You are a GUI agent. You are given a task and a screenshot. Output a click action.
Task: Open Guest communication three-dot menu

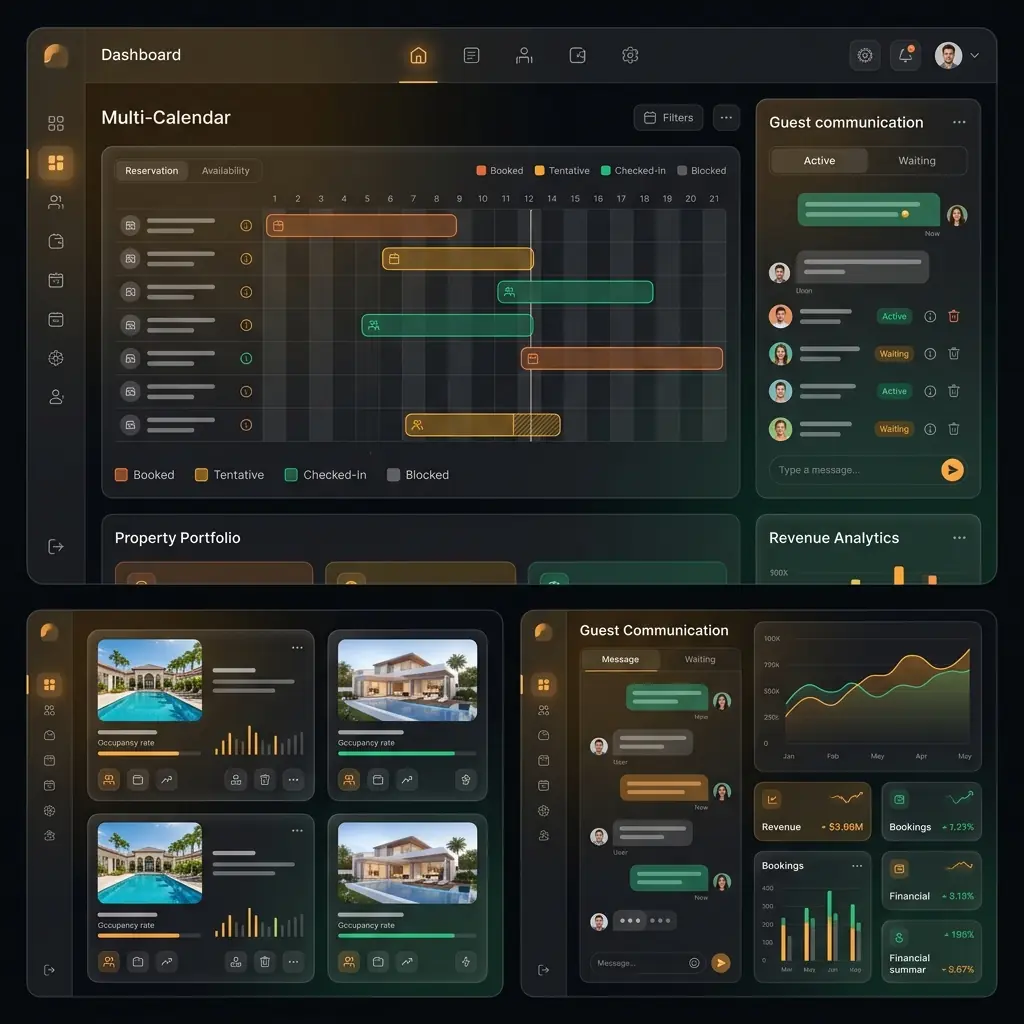tap(959, 122)
